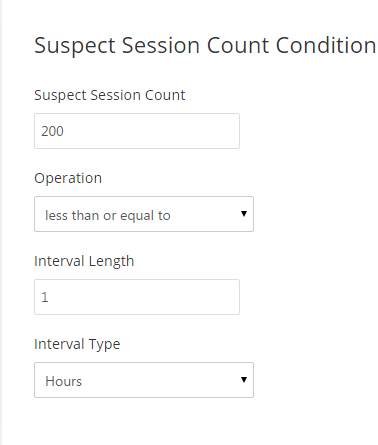Click the value 1 in the Interval Length field

pos(45,297)
